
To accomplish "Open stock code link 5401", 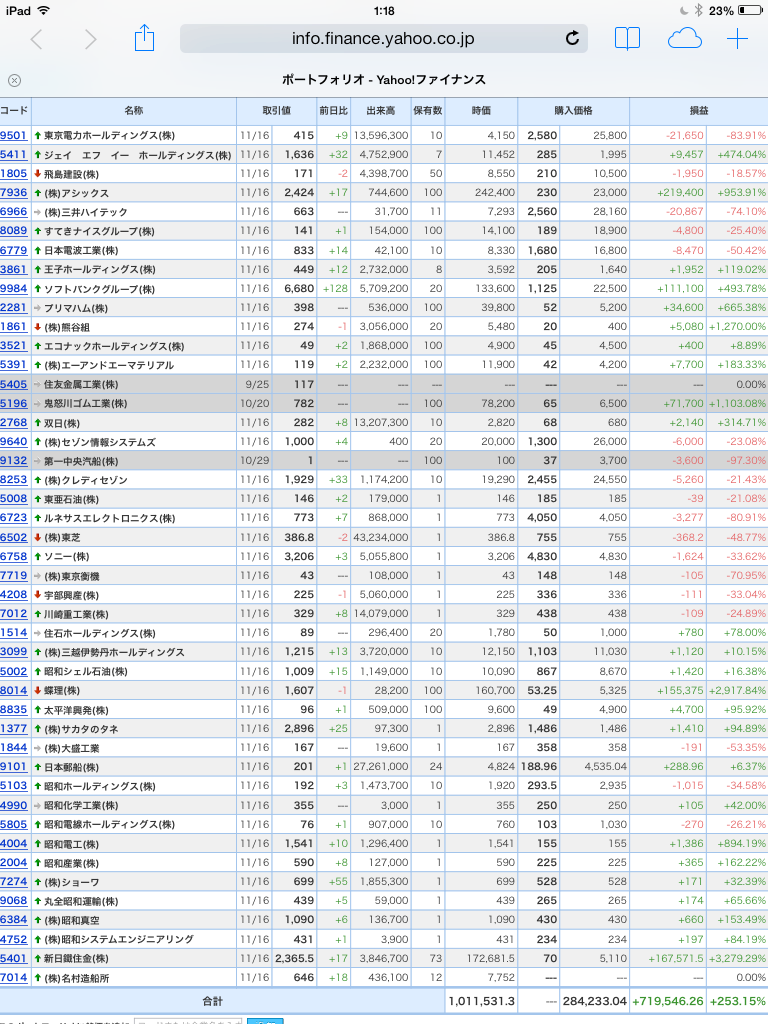I will click(14, 958).
